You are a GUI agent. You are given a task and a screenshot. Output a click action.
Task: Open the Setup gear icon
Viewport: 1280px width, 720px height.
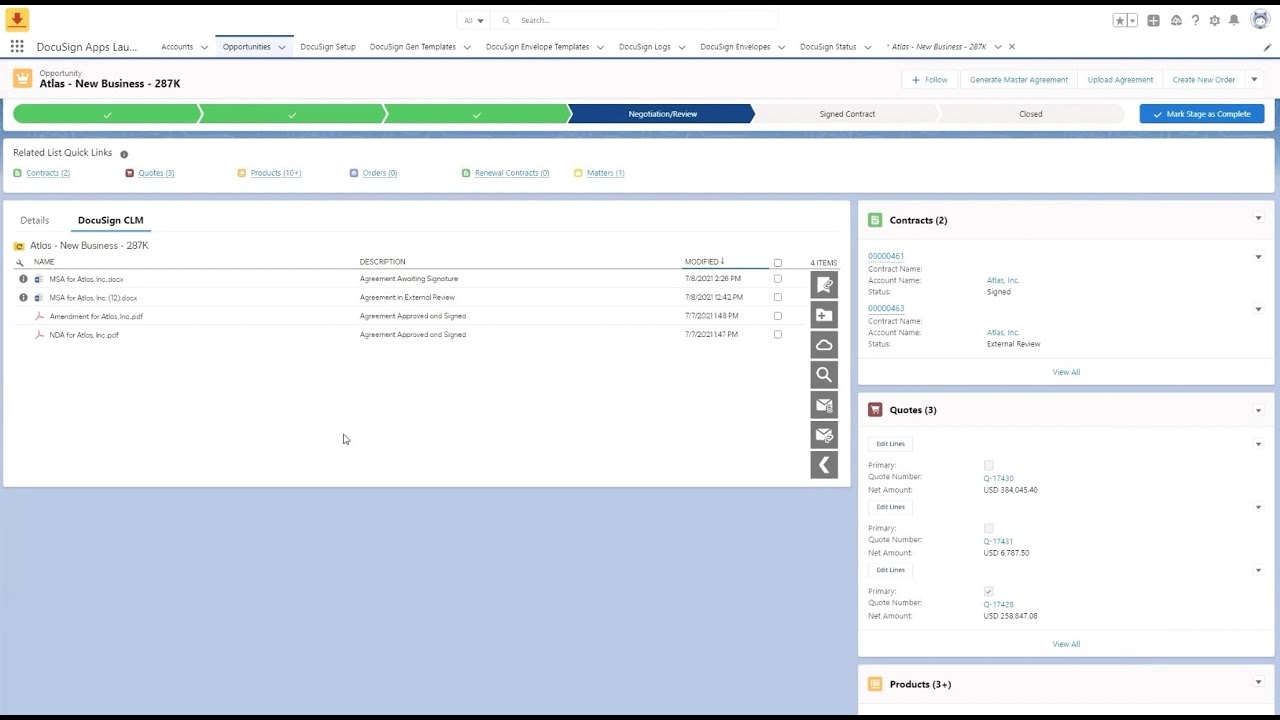1215,20
